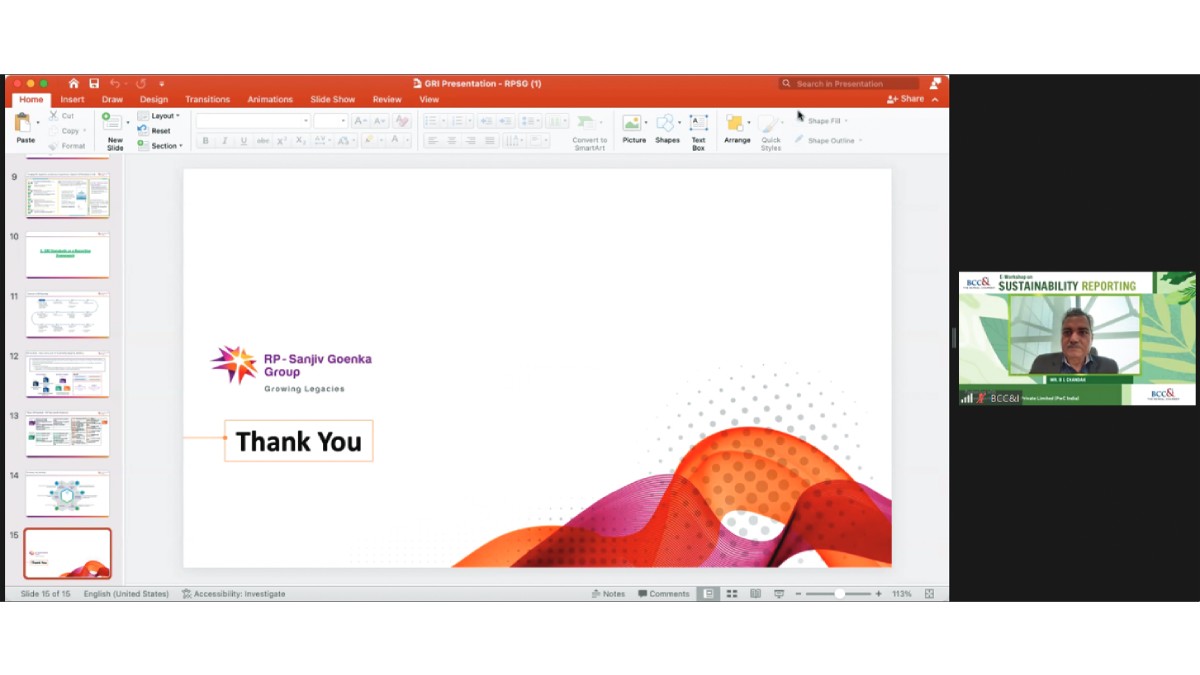Viewport: 1200px width, 675px height.
Task: Click the Increase Indent icon
Action: (505, 121)
